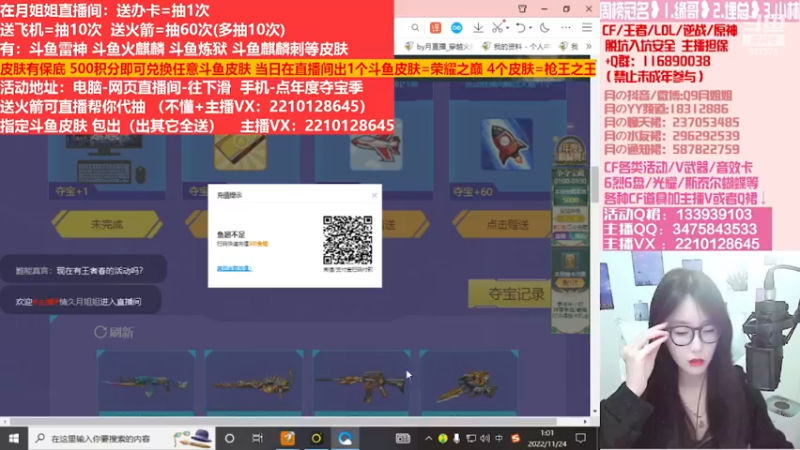Viewport: 800px width, 450px height.
Task: Open the 夺宝记录 records button
Action: click(x=508, y=294)
